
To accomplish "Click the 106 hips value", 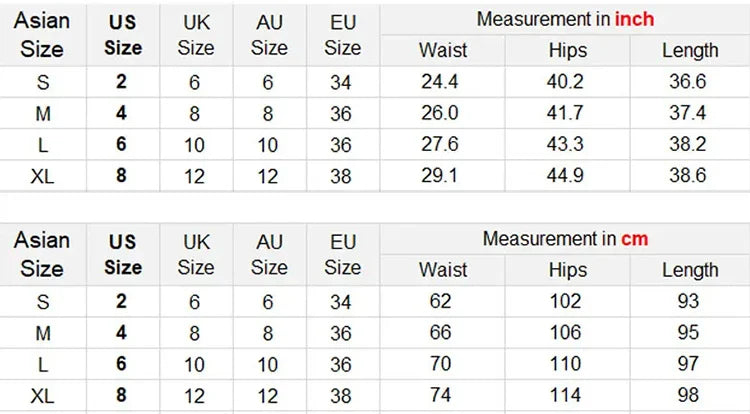I will click(x=567, y=333).
